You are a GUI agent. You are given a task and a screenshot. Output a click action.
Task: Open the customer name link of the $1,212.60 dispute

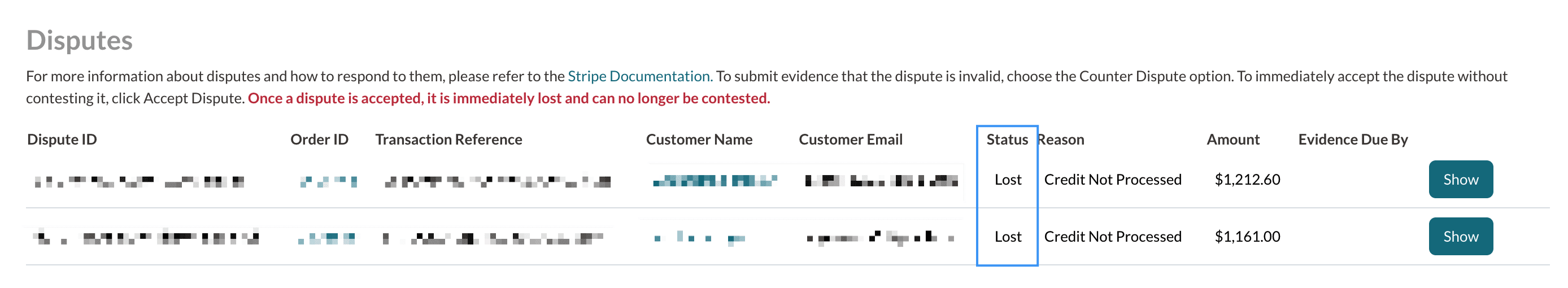point(715,181)
